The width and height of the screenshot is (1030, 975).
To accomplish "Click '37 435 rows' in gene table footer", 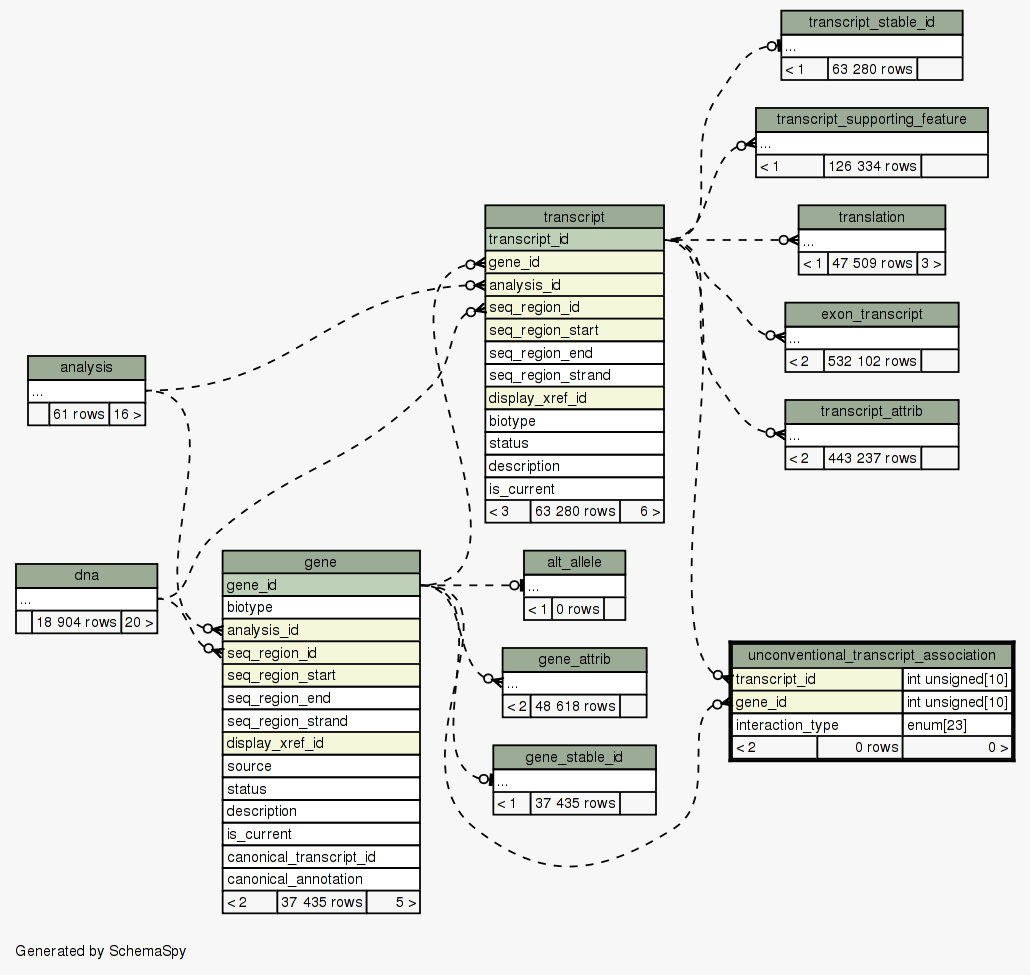I will click(x=321, y=903).
